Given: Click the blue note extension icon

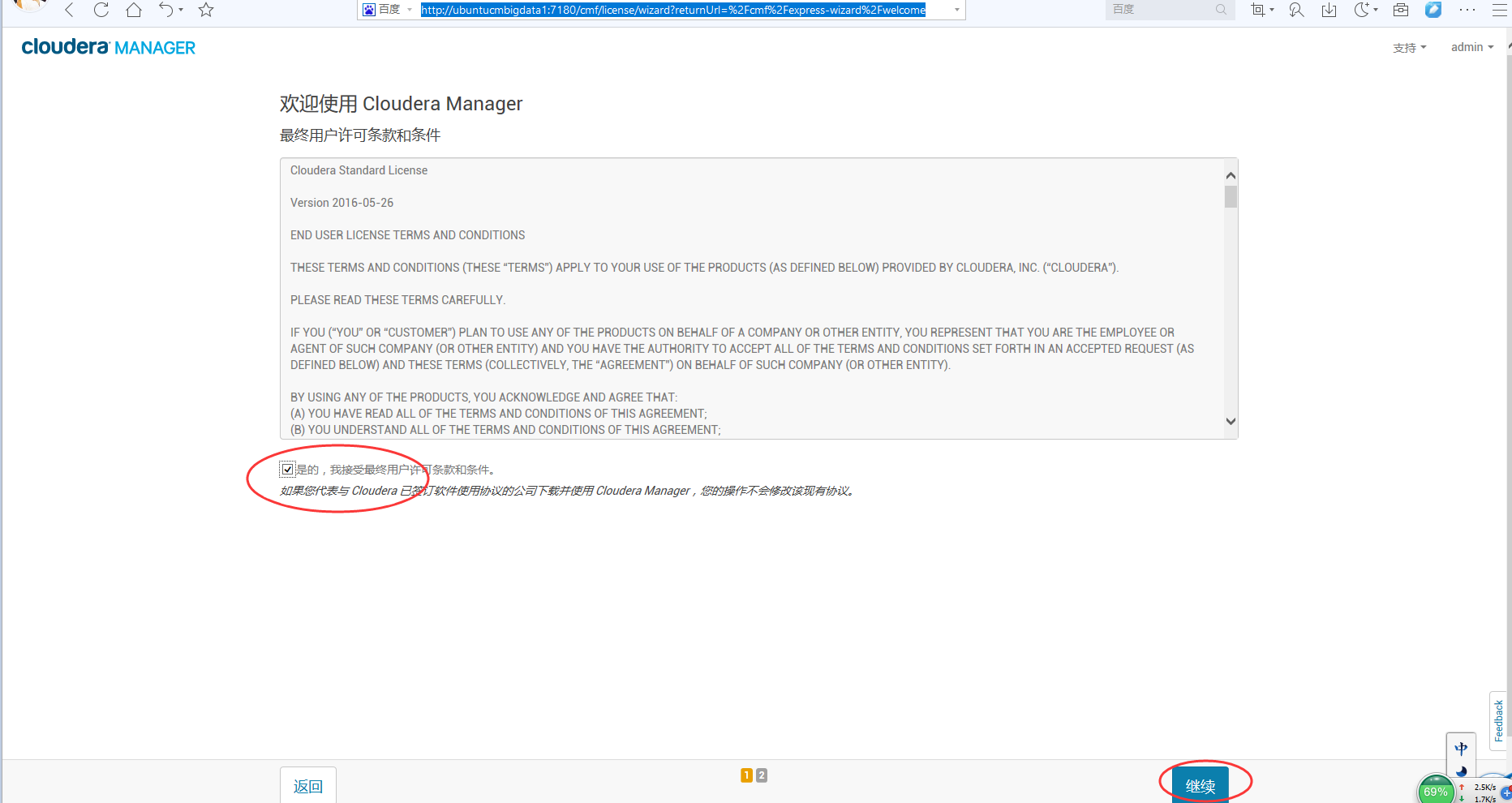Looking at the screenshot, I should click(1433, 10).
